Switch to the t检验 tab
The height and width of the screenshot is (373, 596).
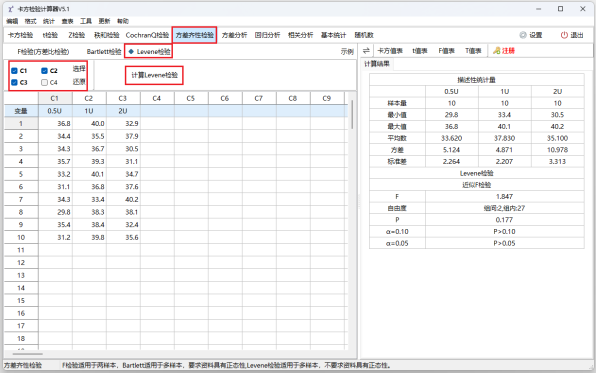(50, 35)
